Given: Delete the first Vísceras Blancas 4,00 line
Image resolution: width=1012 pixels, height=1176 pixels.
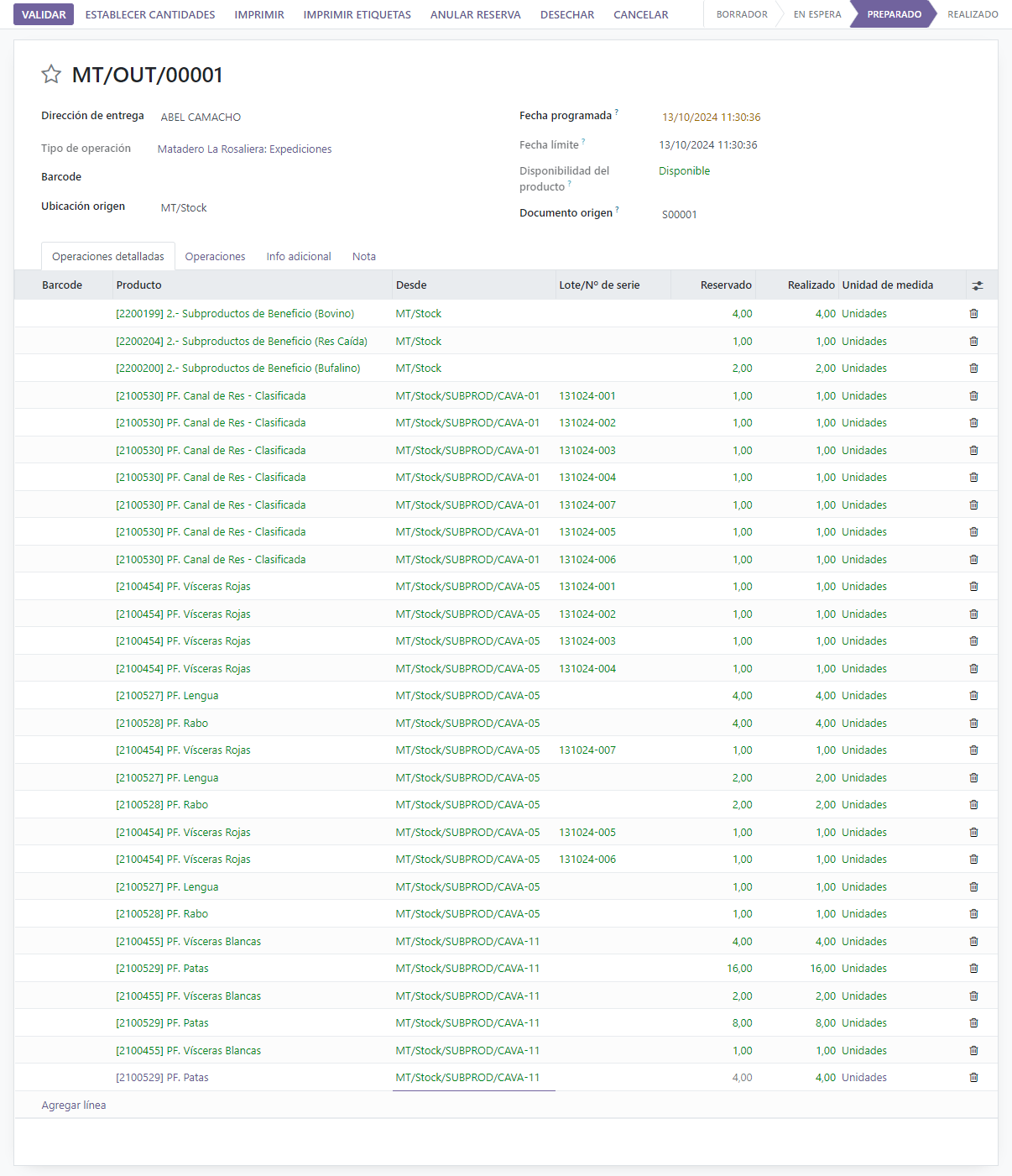Looking at the screenshot, I should click(973, 942).
